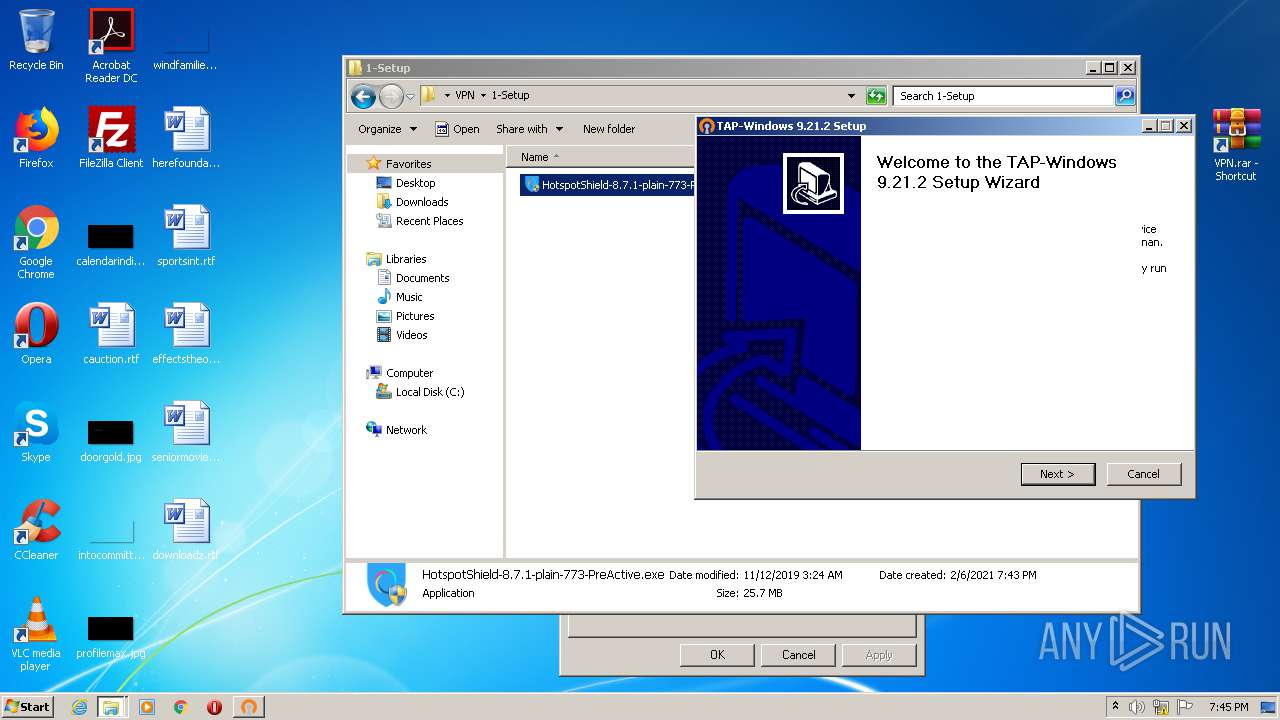This screenshot has height=720, width=1280.
Task: Open recent pages dropdown arrow
Action: click(x=410, y=97)
